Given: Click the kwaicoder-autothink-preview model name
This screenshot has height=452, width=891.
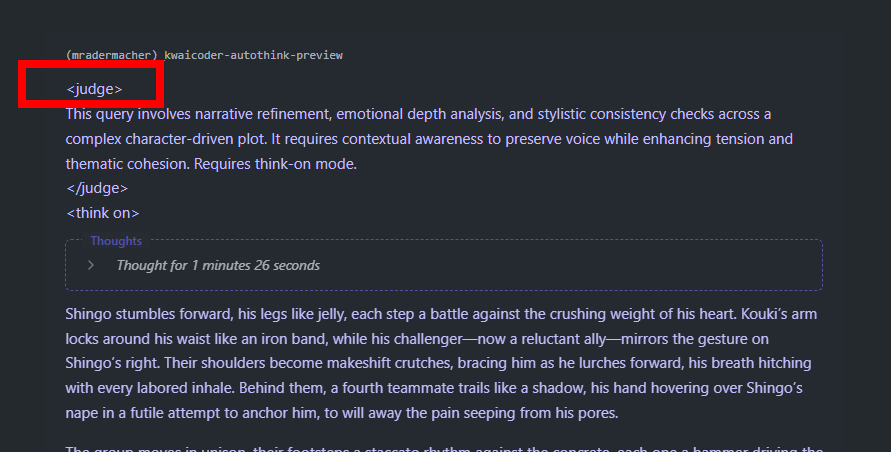Looking at the screenshot, I should [253, 55].
